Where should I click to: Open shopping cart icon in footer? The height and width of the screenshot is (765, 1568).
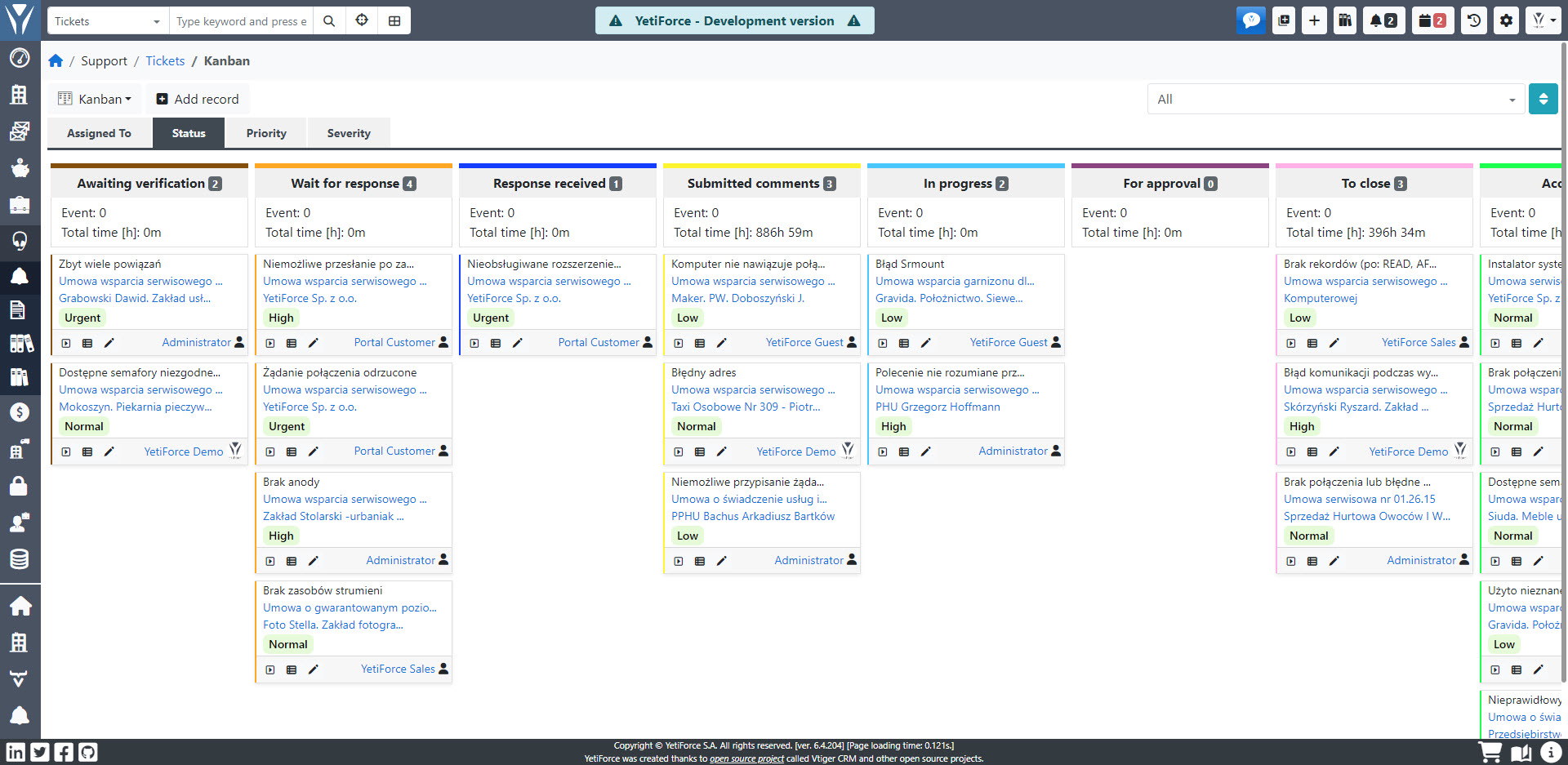(x=1491, y=752)
